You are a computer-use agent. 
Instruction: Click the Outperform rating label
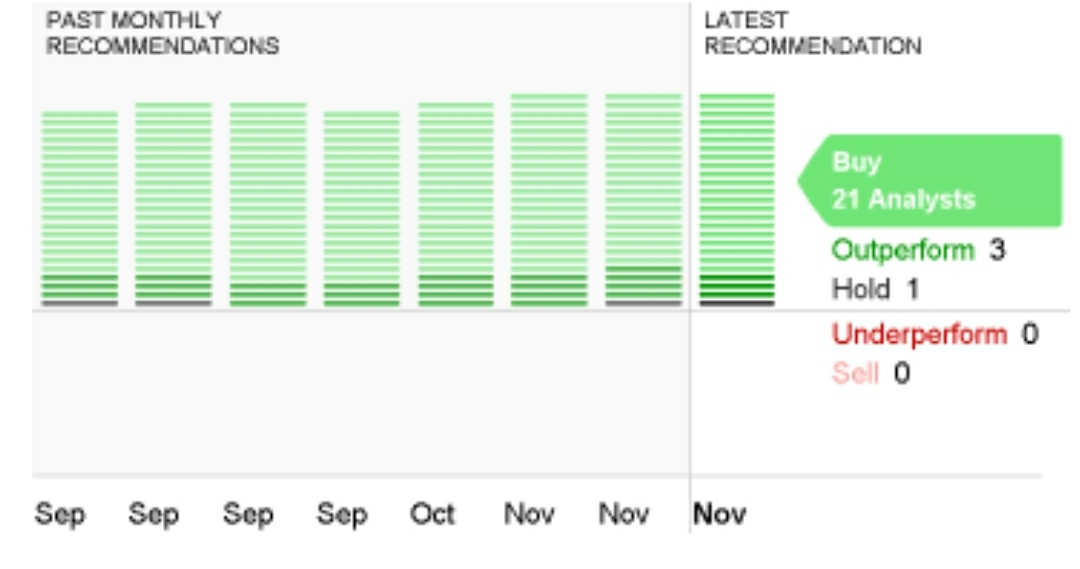click(x=902, y=250)
